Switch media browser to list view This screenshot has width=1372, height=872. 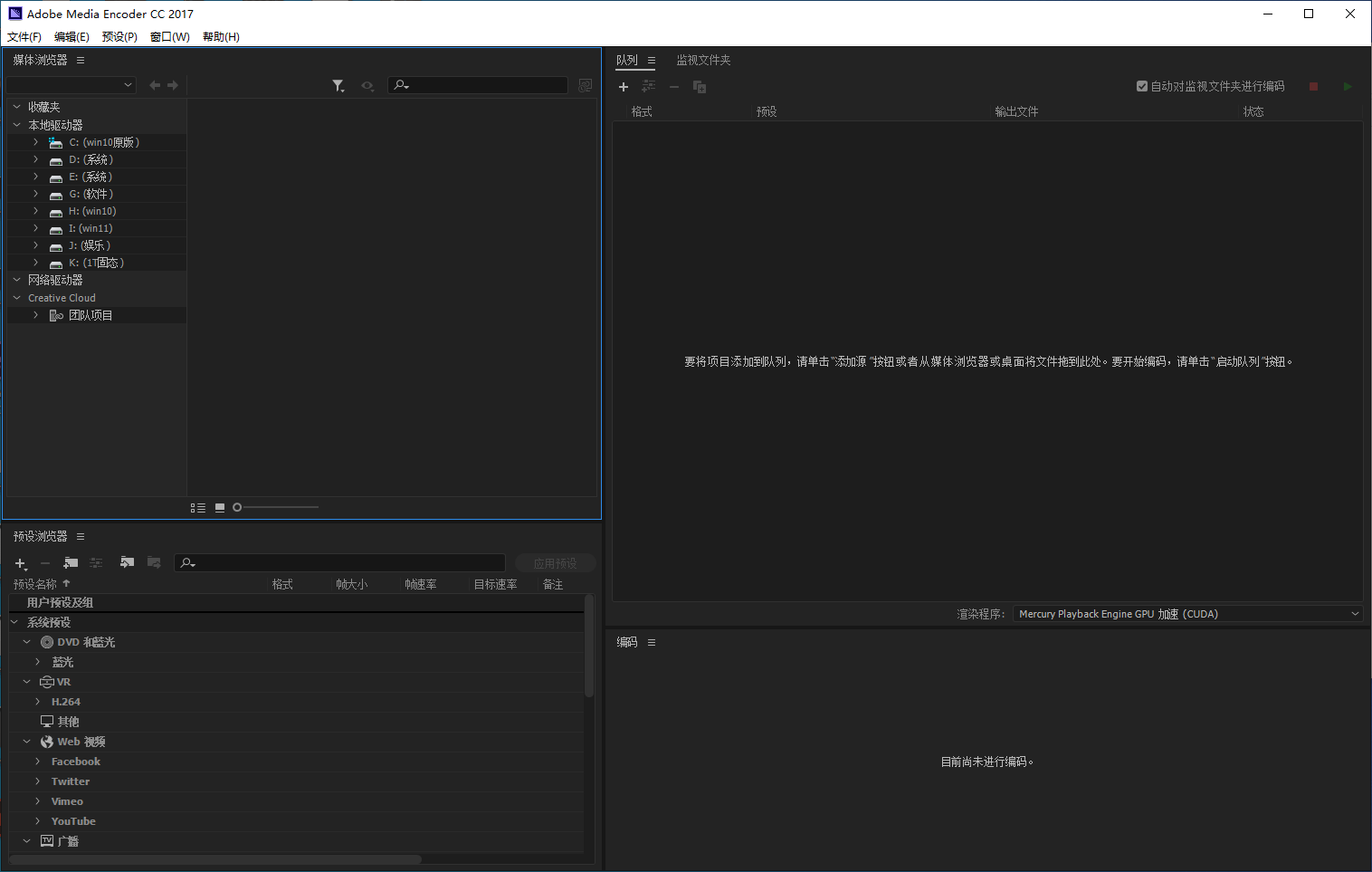(x=198, y=508)
